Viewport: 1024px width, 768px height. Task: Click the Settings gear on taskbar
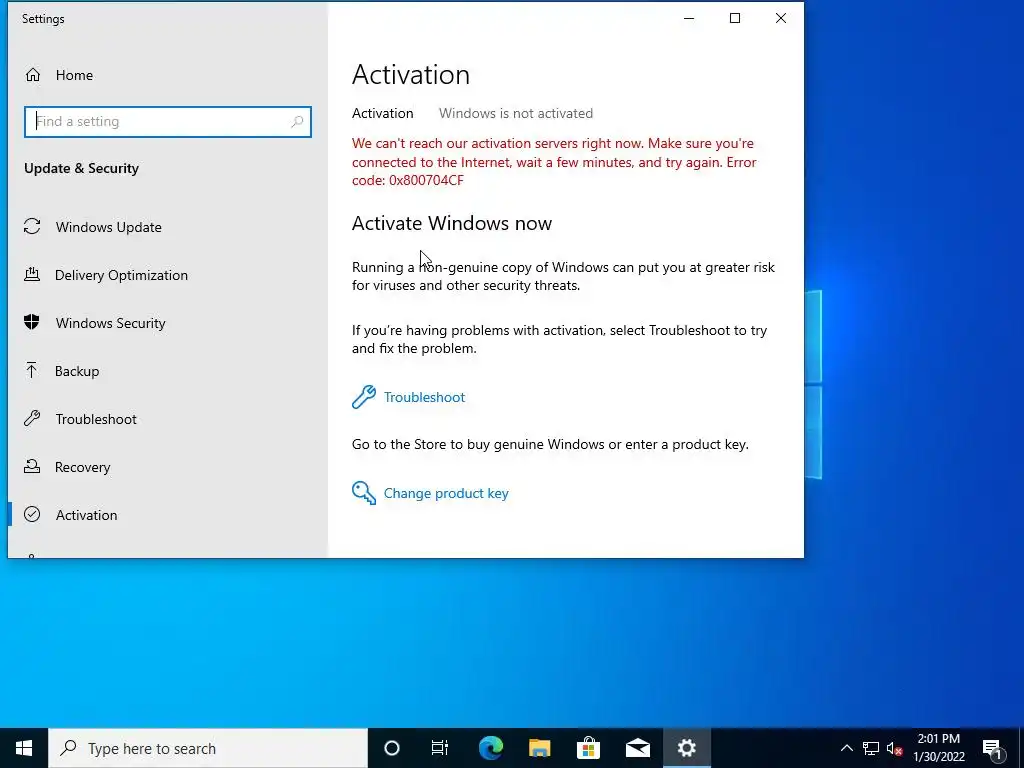point(686,748)
